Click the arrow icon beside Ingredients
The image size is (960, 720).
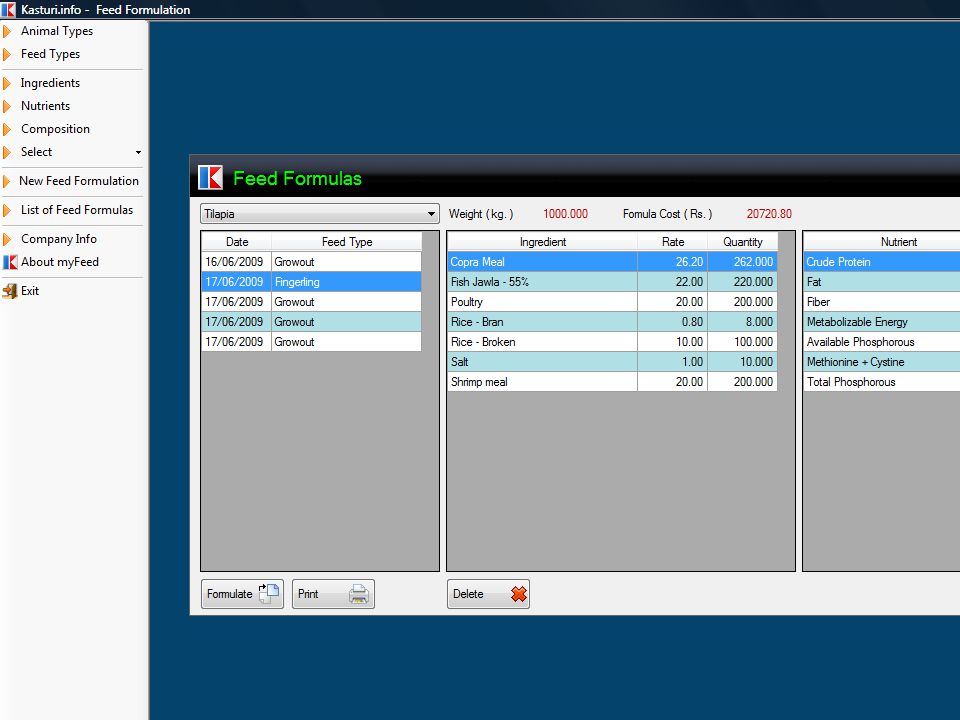[x=7, y=83]
